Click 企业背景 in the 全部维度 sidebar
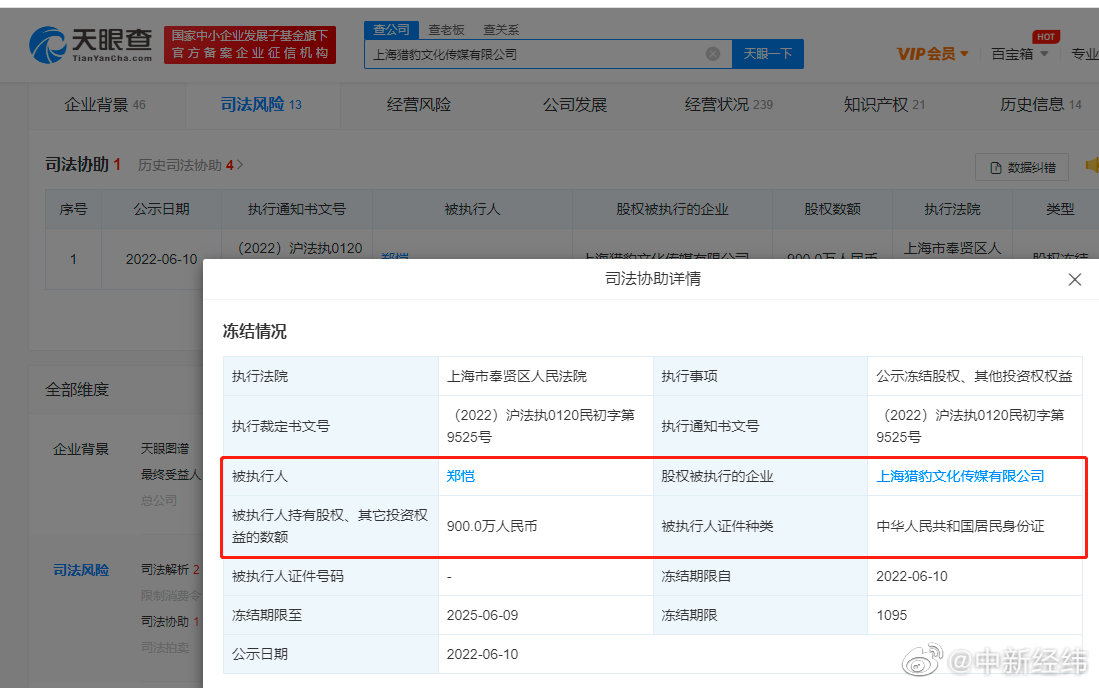This screenshot has height=688, width=1099. click(x=81, y=449)
